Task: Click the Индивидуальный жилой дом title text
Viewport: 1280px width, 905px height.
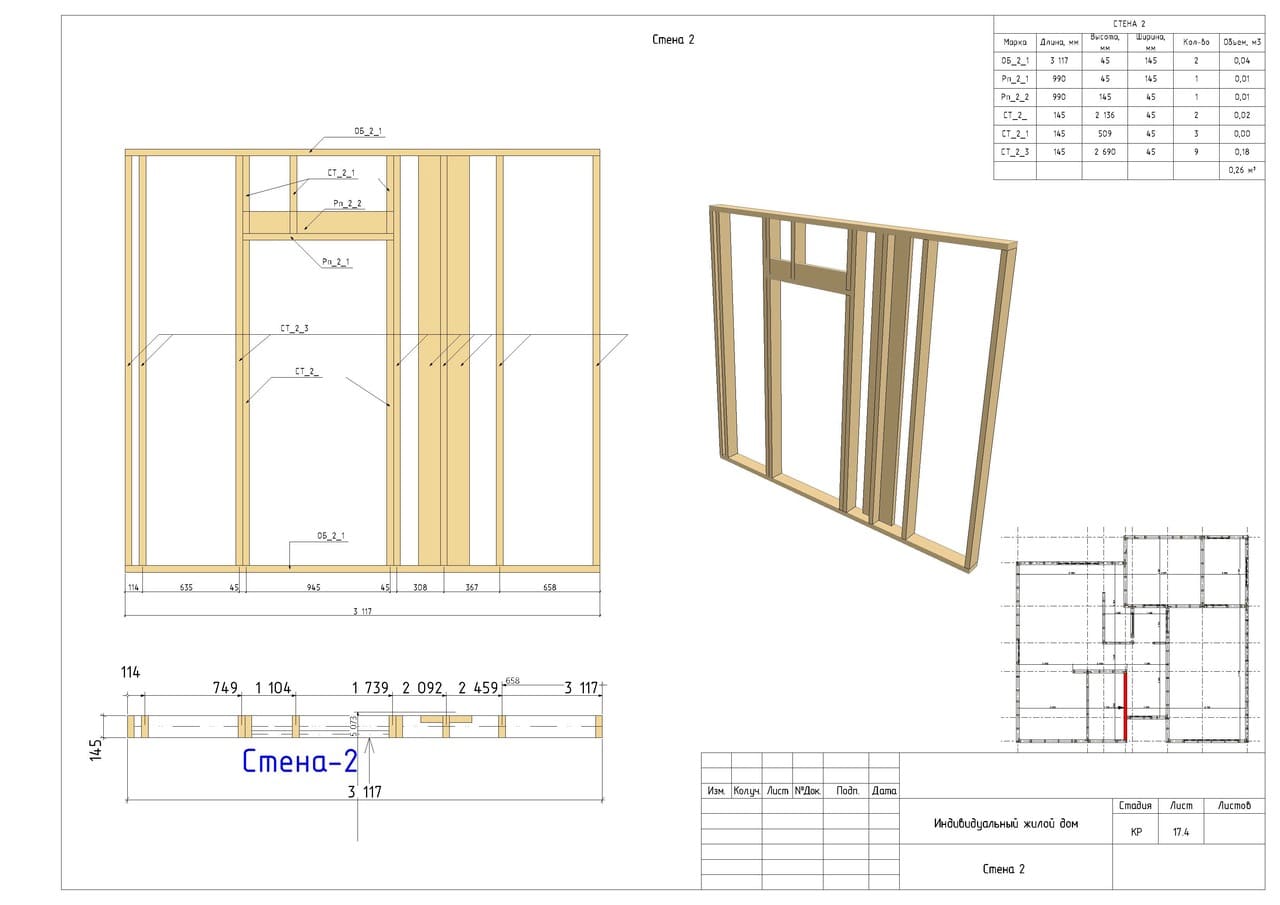Action: coord(1006,824)
